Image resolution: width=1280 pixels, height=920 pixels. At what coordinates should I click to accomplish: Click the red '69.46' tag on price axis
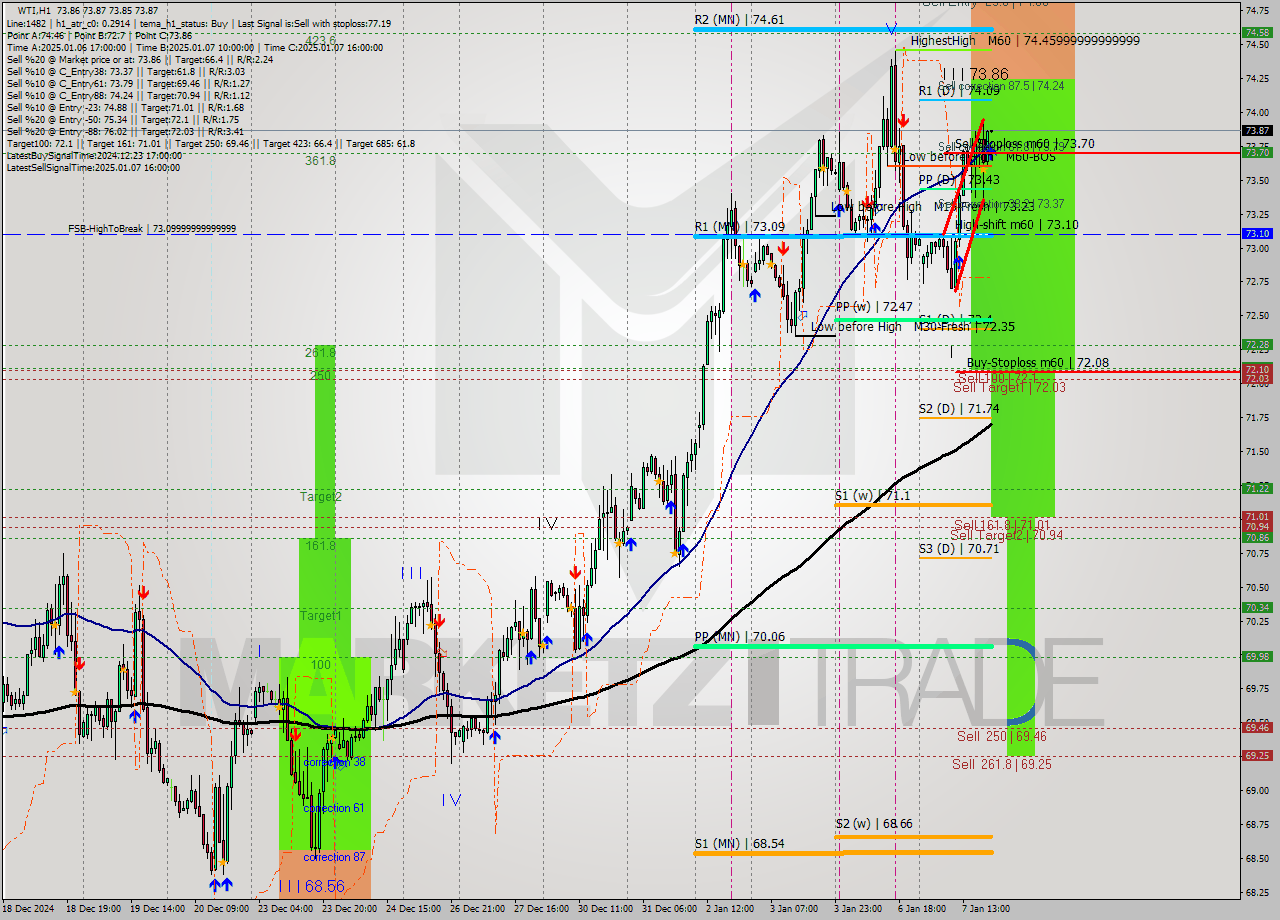point(1257,727)
